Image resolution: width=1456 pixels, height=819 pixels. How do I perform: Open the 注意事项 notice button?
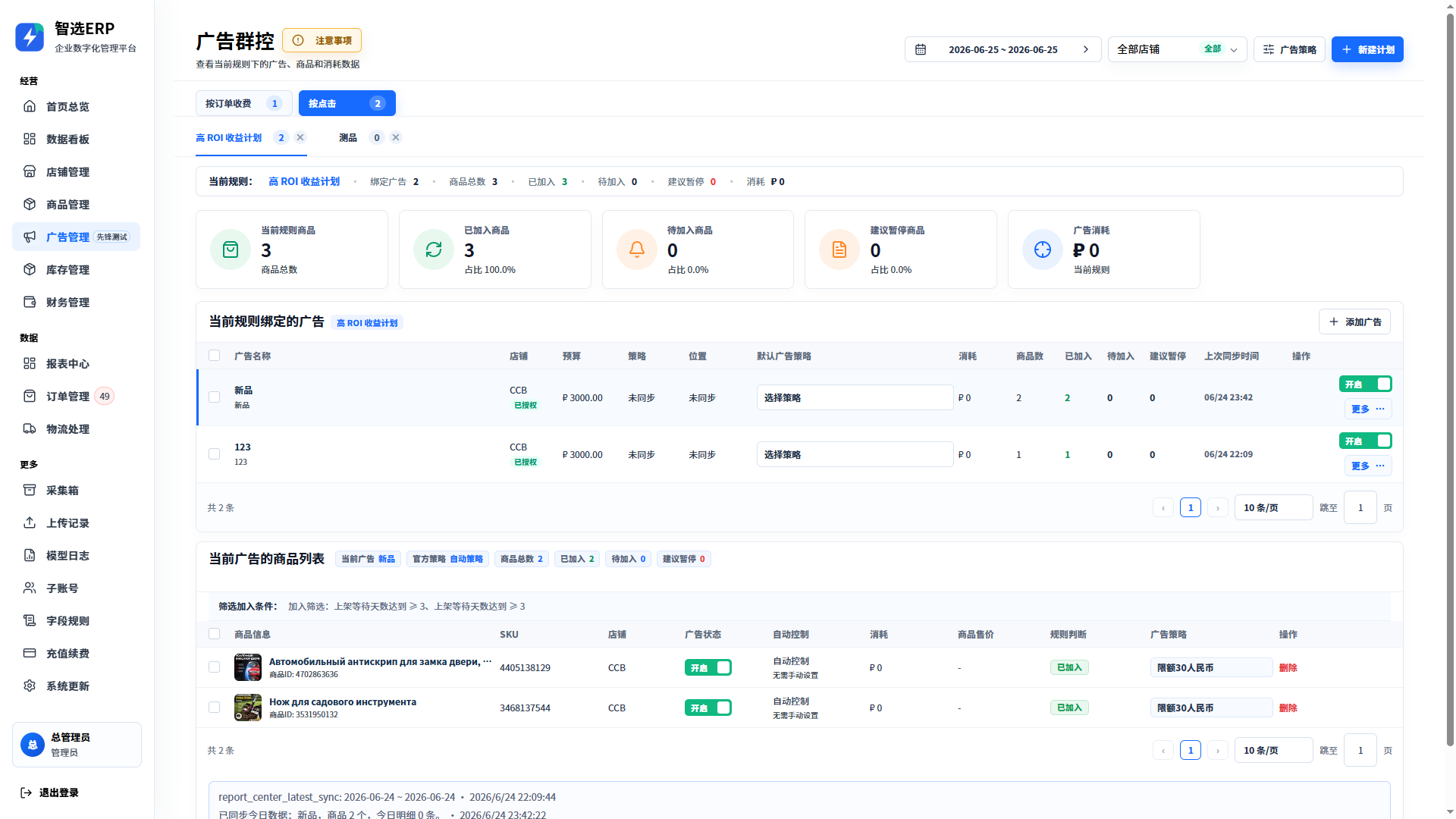322,40
